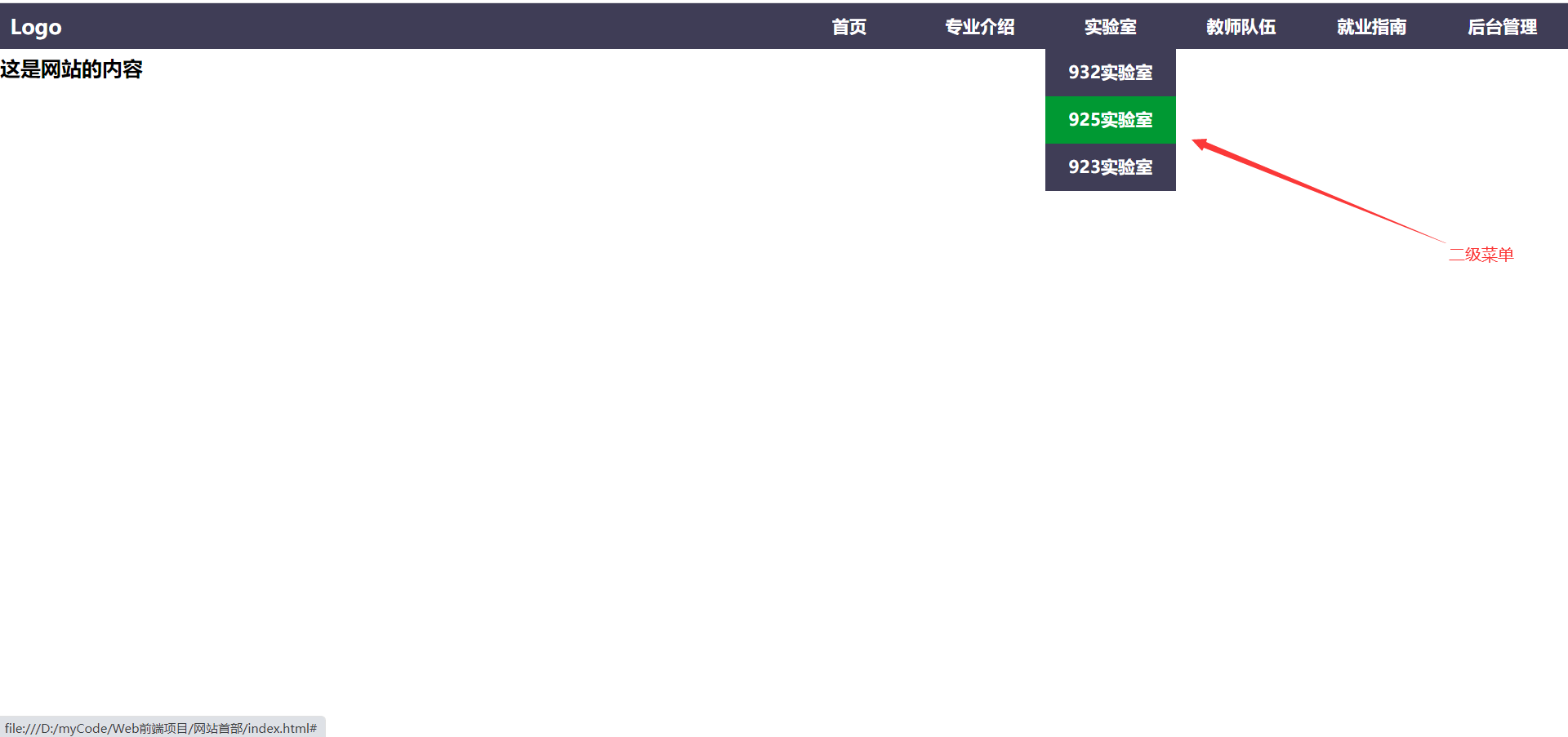Click the heading 这是网站的内容
The width and height of the screenshot is (1568, 737).
coord(72,70)
